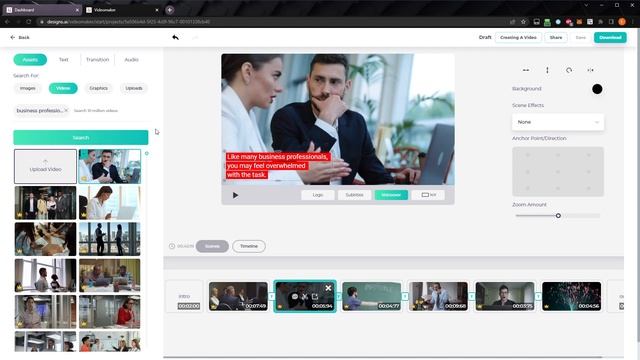
Task: Select the fireworks scene lasting 00:04:56
Action: 571,296
